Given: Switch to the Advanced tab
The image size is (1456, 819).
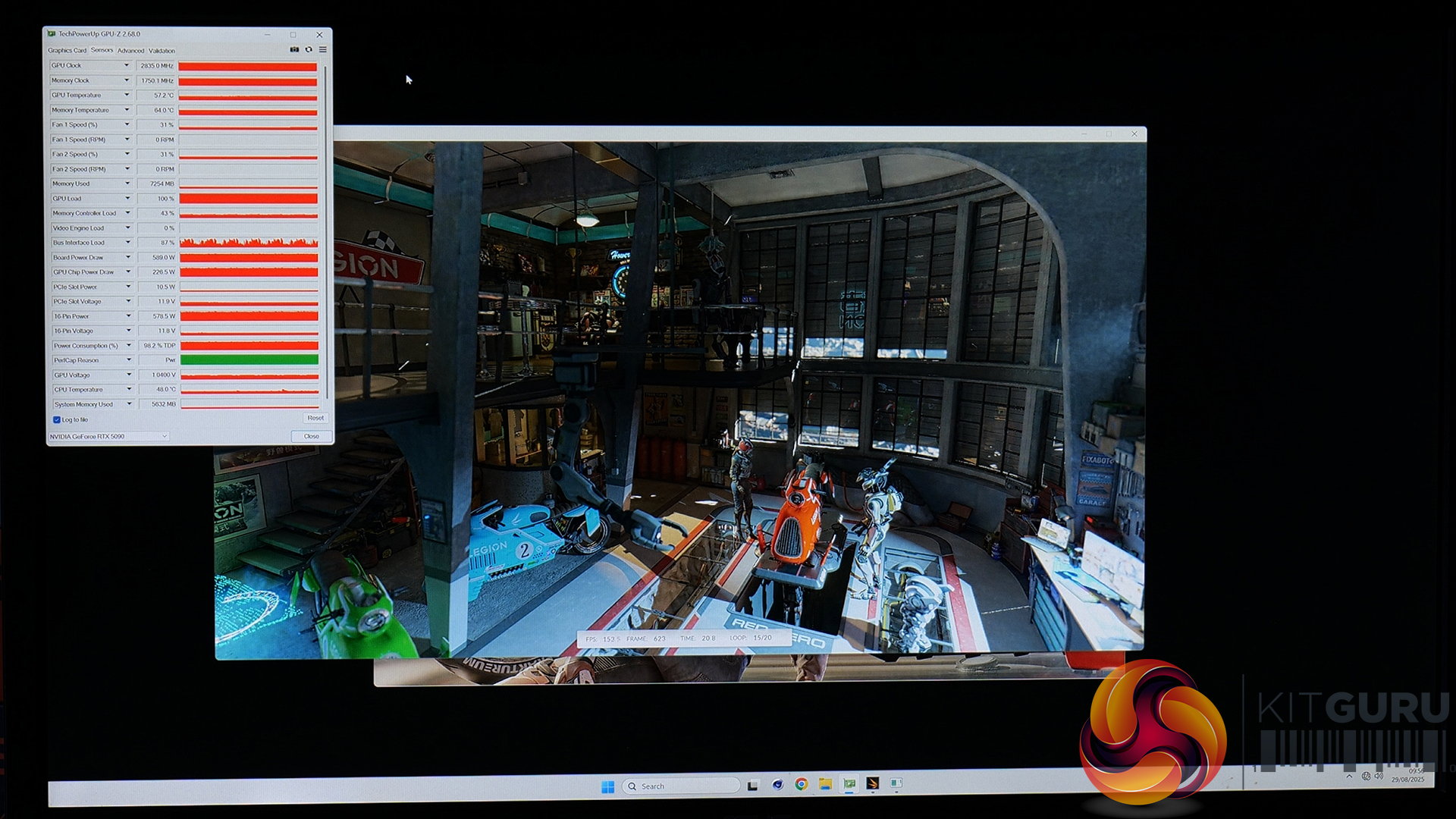Looking at the screenshot, I should point(130,51).
